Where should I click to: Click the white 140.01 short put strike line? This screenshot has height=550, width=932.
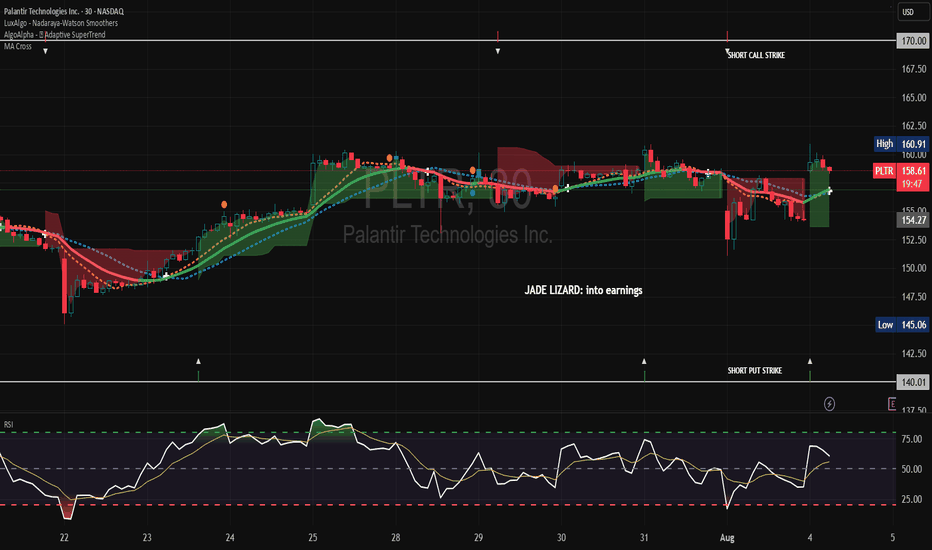click(x=446, y=382)
